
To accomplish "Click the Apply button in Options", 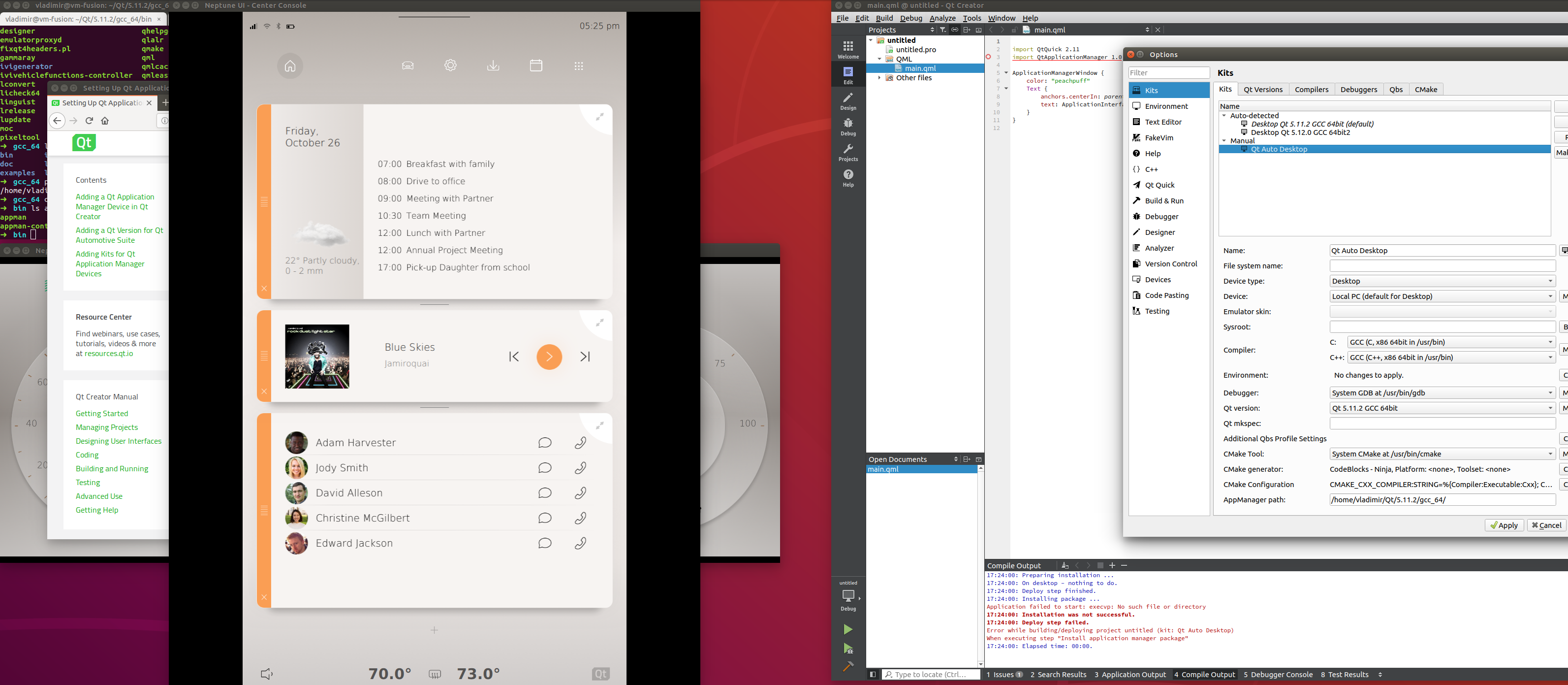I will coord(1504,525).
